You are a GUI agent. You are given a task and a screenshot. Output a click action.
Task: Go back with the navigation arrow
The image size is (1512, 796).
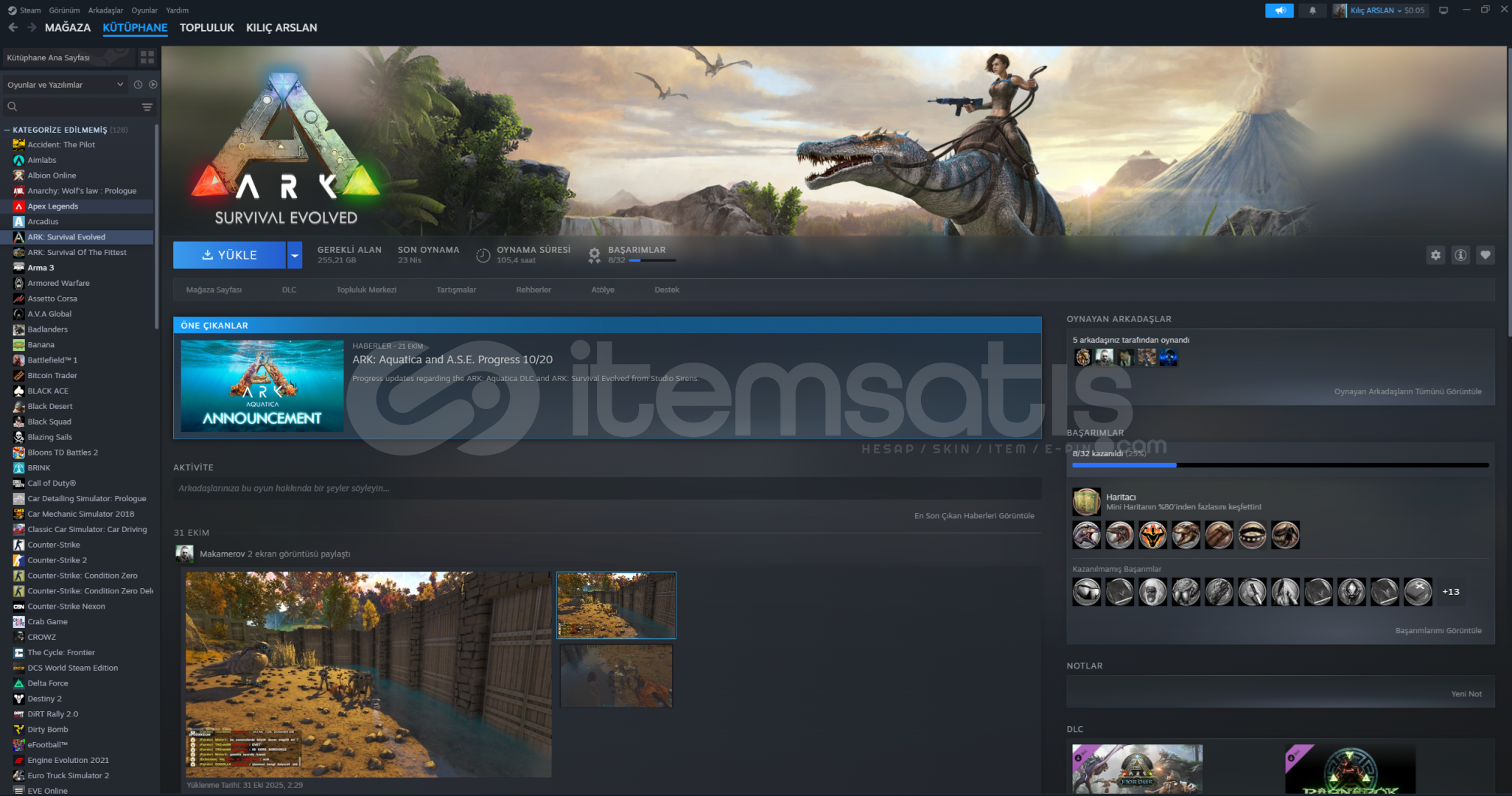coord(13,27)
